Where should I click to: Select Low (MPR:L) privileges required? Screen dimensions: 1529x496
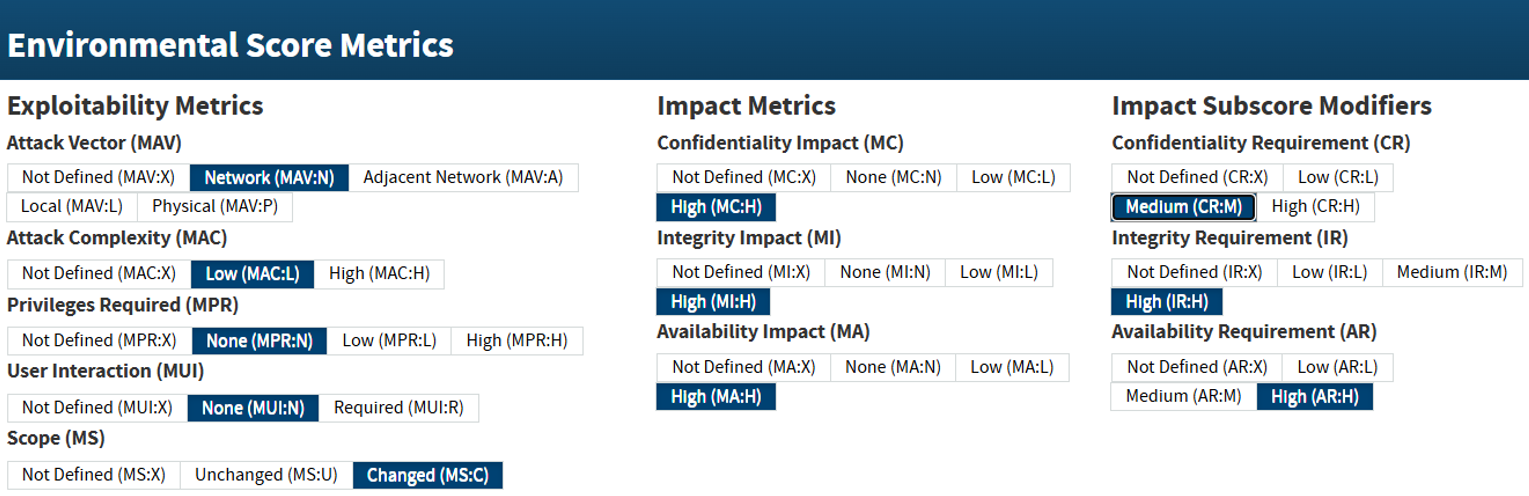389,341
